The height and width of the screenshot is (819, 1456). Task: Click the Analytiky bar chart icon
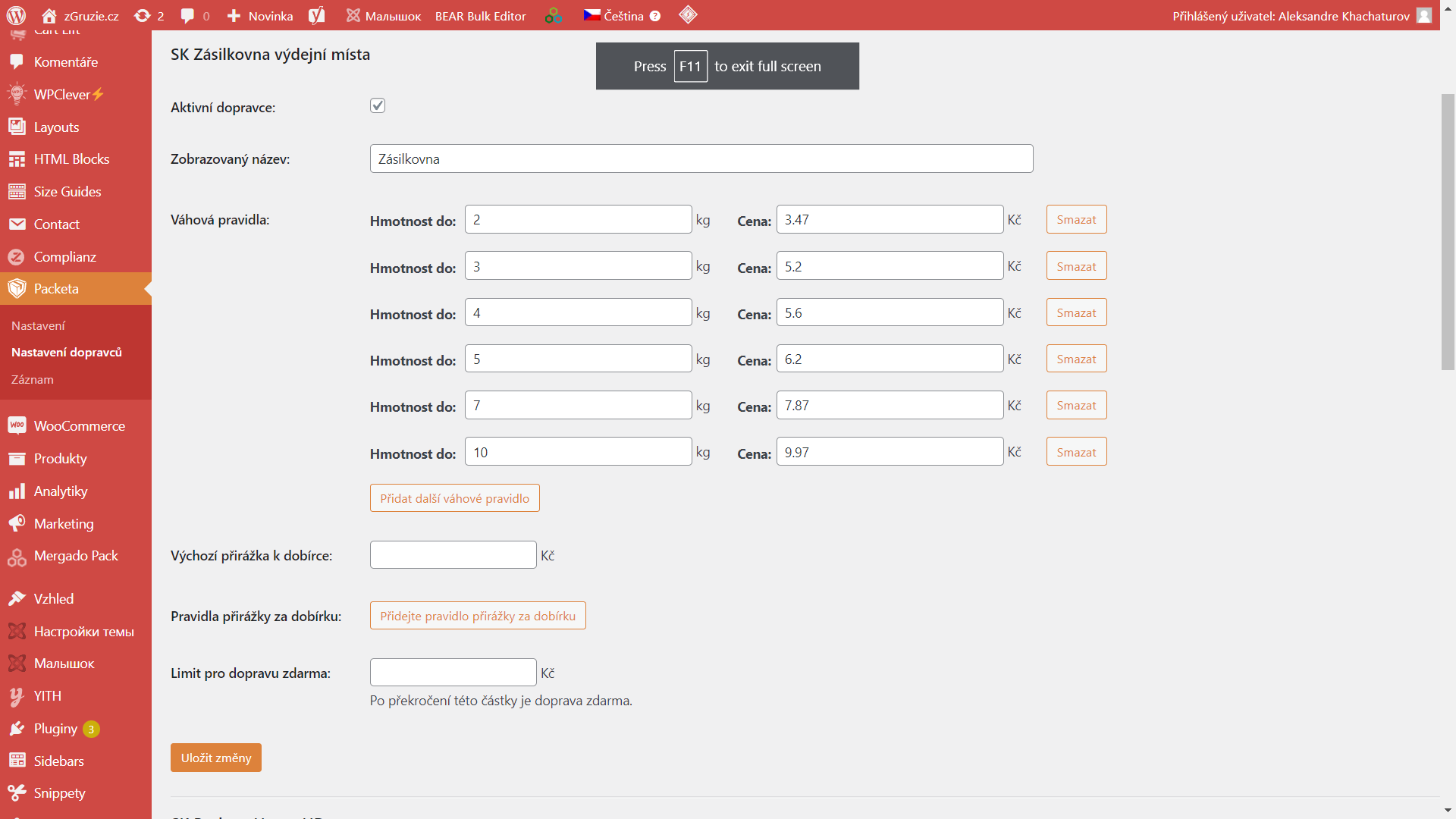pos(17,491)
